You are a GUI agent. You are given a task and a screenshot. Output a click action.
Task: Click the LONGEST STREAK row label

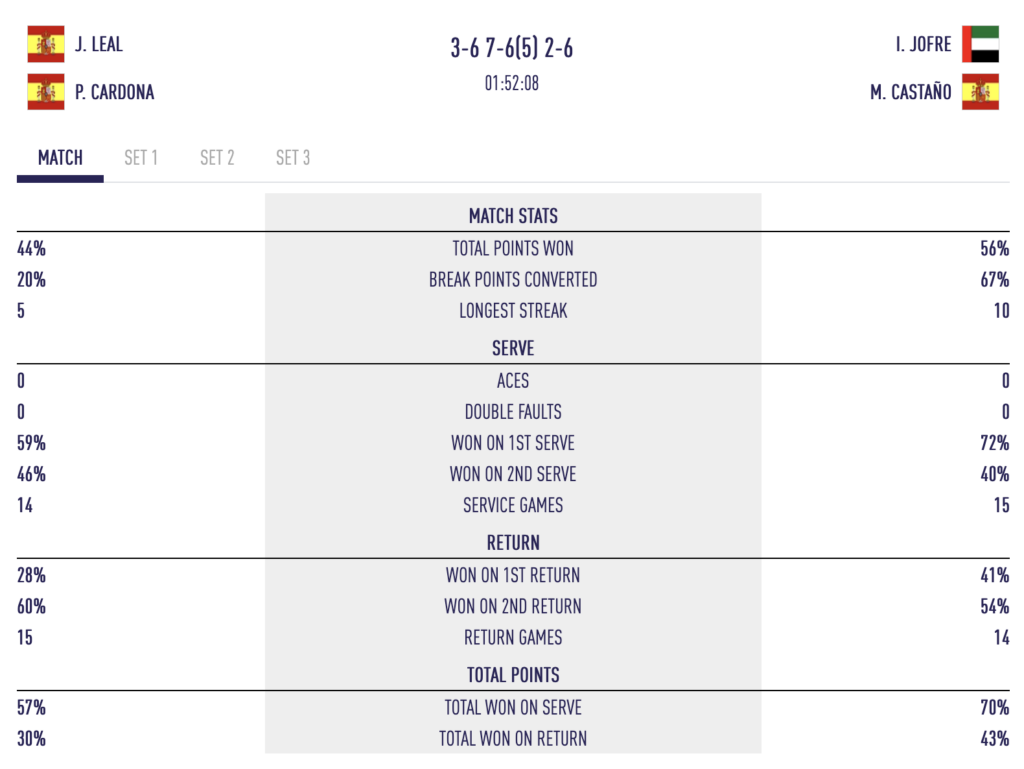tap(513, 311)
